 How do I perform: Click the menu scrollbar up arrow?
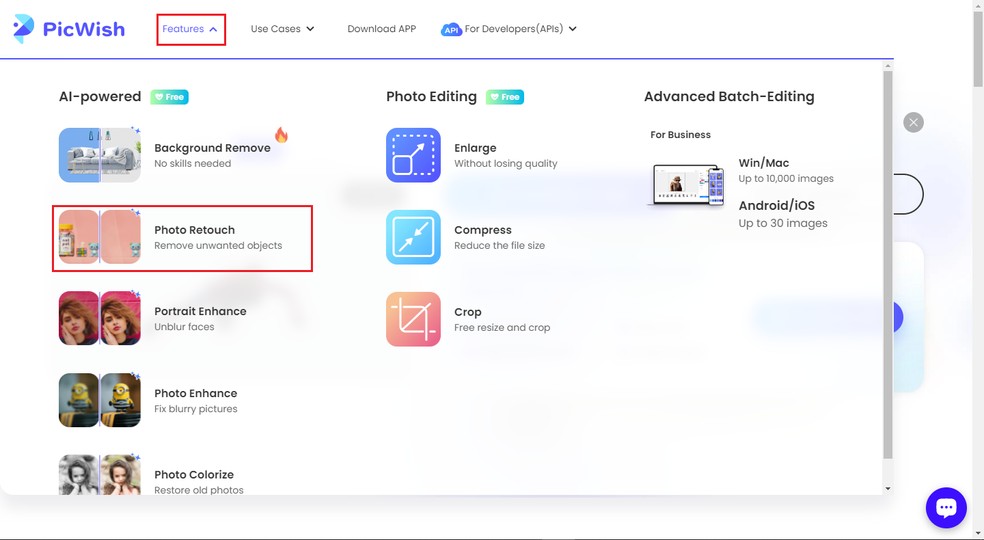(x=887, y=65)
